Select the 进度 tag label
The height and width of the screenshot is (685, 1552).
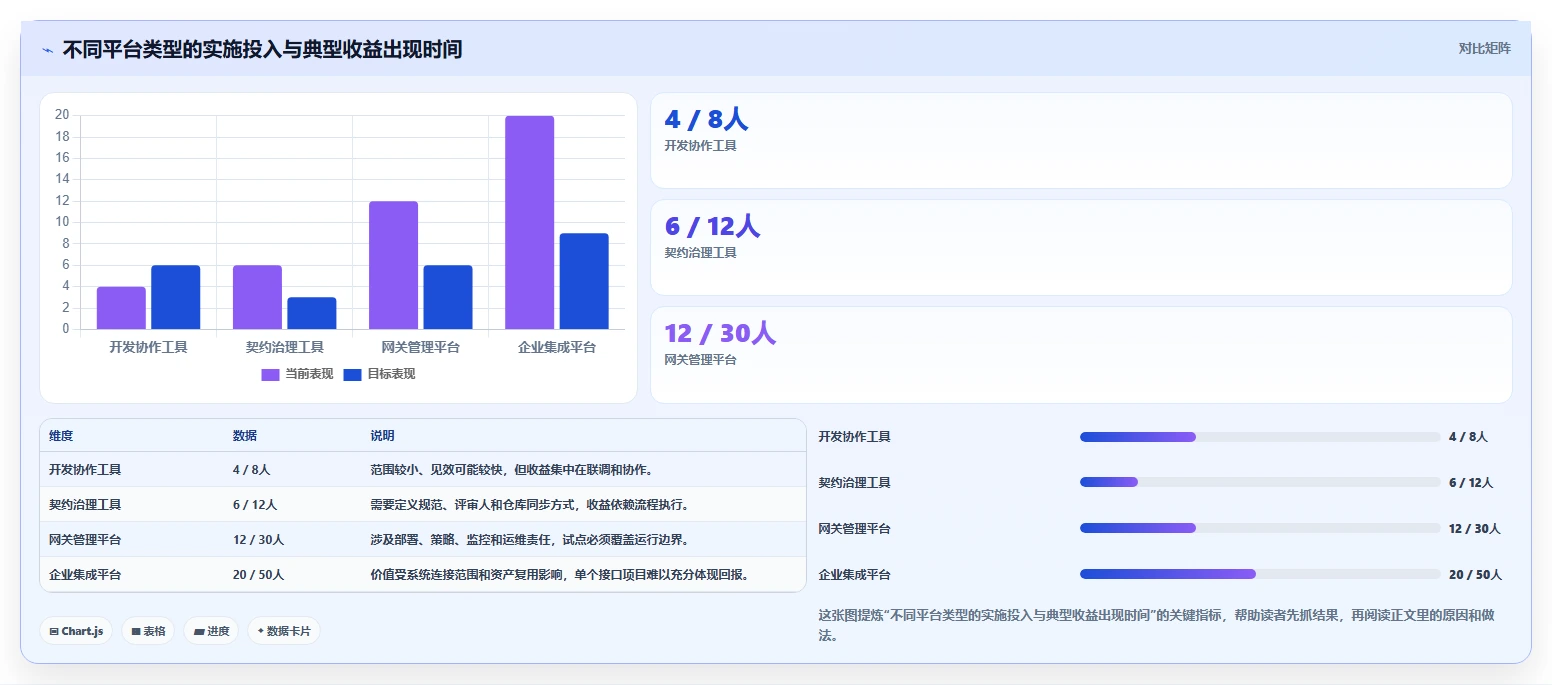tap(218, 632)
